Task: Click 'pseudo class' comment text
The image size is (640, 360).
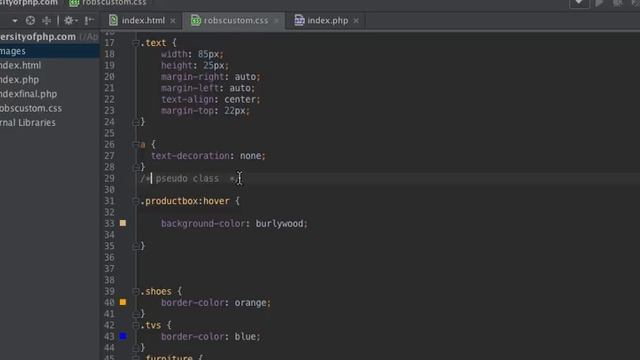Action: 187,179
